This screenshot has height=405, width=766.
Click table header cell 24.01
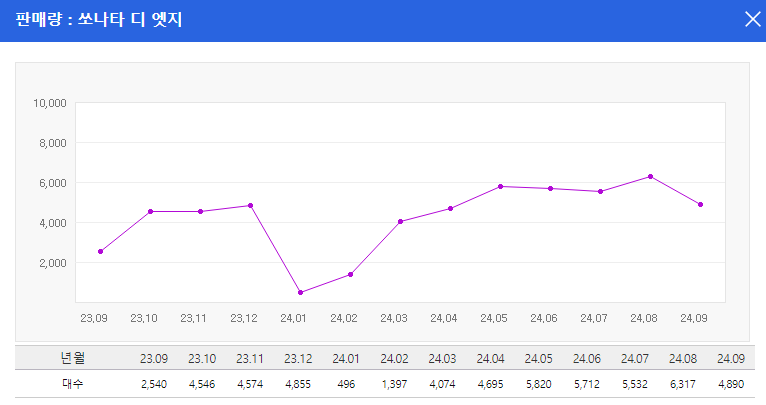(x=346, y=359)
